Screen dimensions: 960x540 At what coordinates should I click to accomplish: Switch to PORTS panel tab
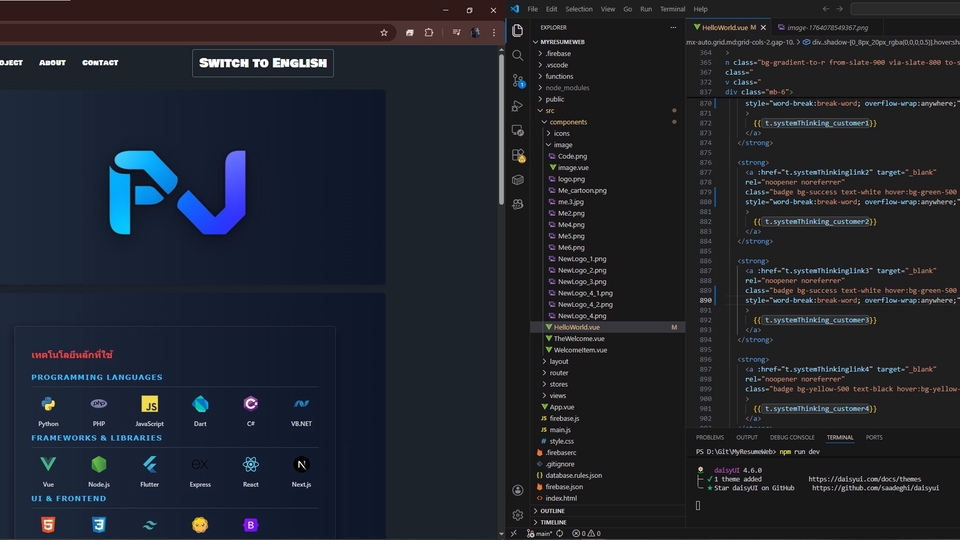tap(874, 438)
